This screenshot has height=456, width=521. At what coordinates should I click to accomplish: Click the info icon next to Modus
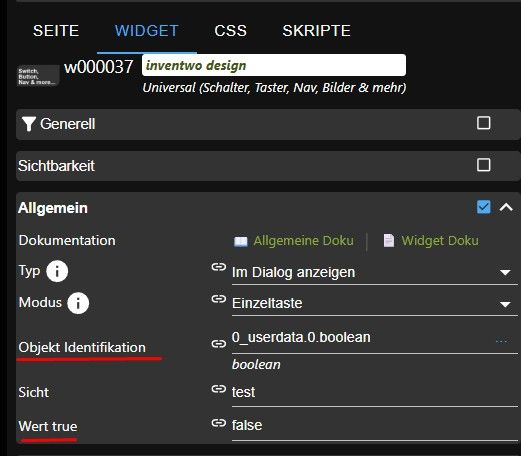[78, 303]
